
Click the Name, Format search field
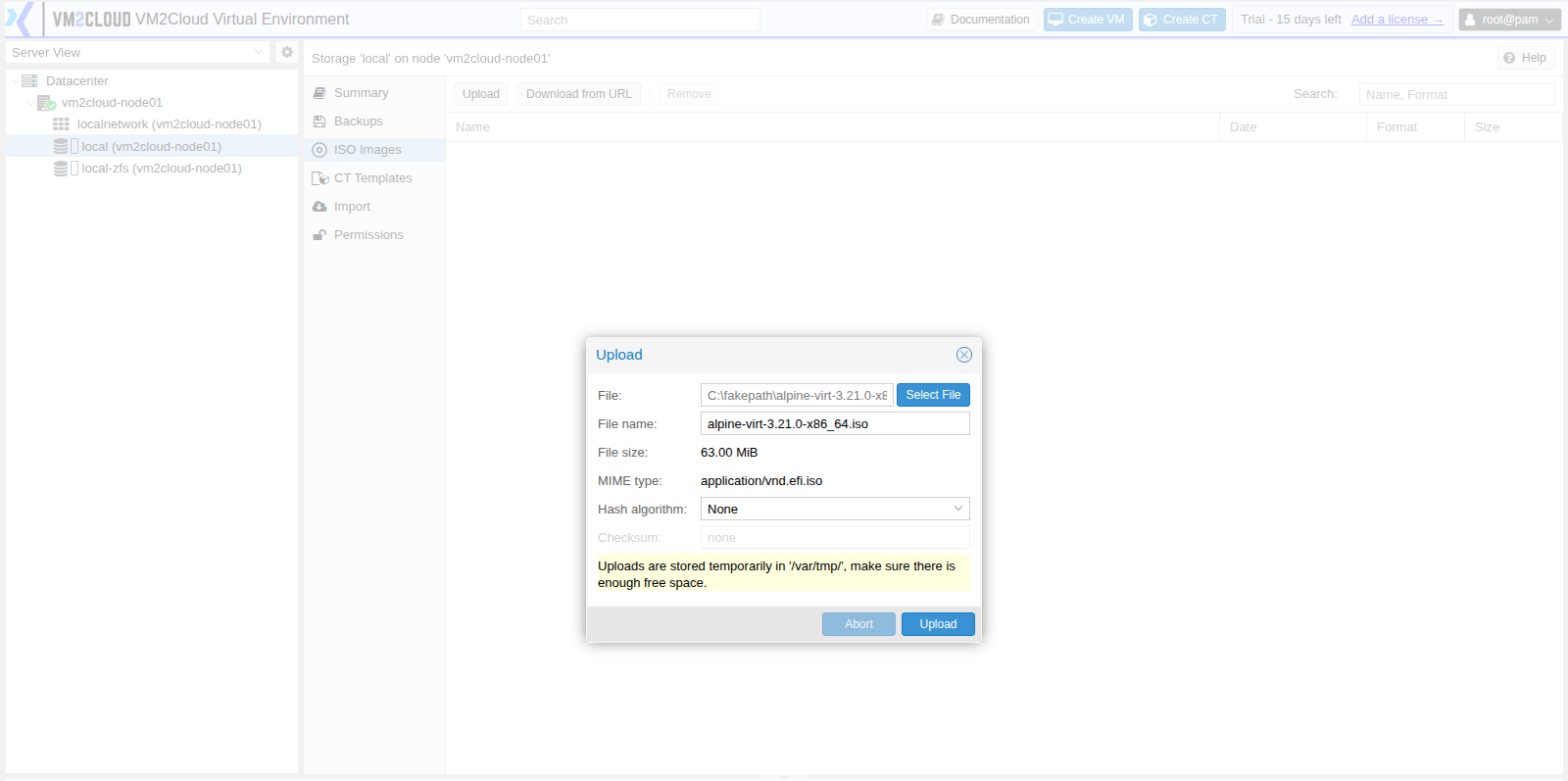[x=1456, y=94]
